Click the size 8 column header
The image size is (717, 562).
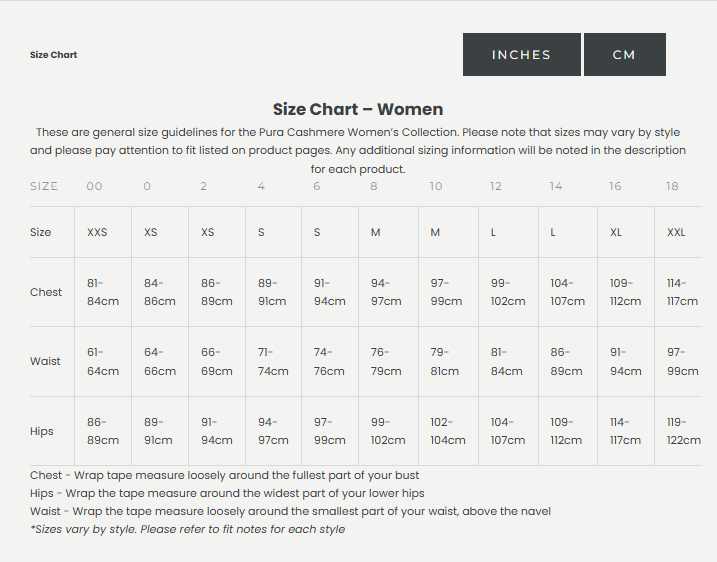(x=374, y=187)
